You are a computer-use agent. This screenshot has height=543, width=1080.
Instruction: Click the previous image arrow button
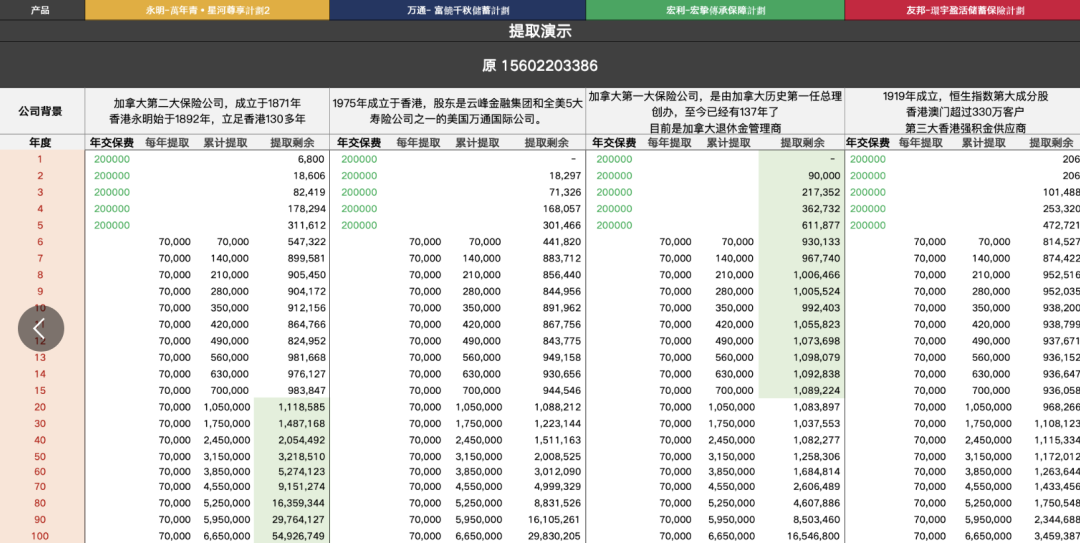(x=40, y=328)
